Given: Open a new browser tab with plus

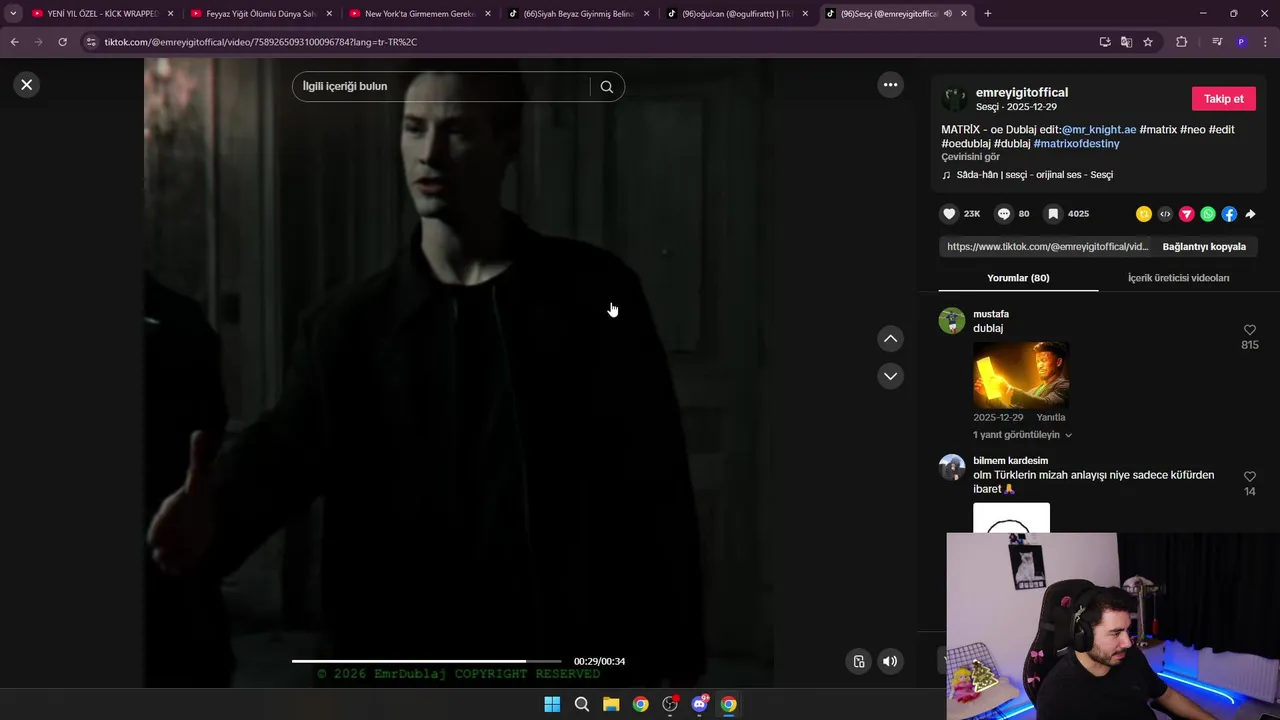Looking at the screenshot, I should (988, 14).
